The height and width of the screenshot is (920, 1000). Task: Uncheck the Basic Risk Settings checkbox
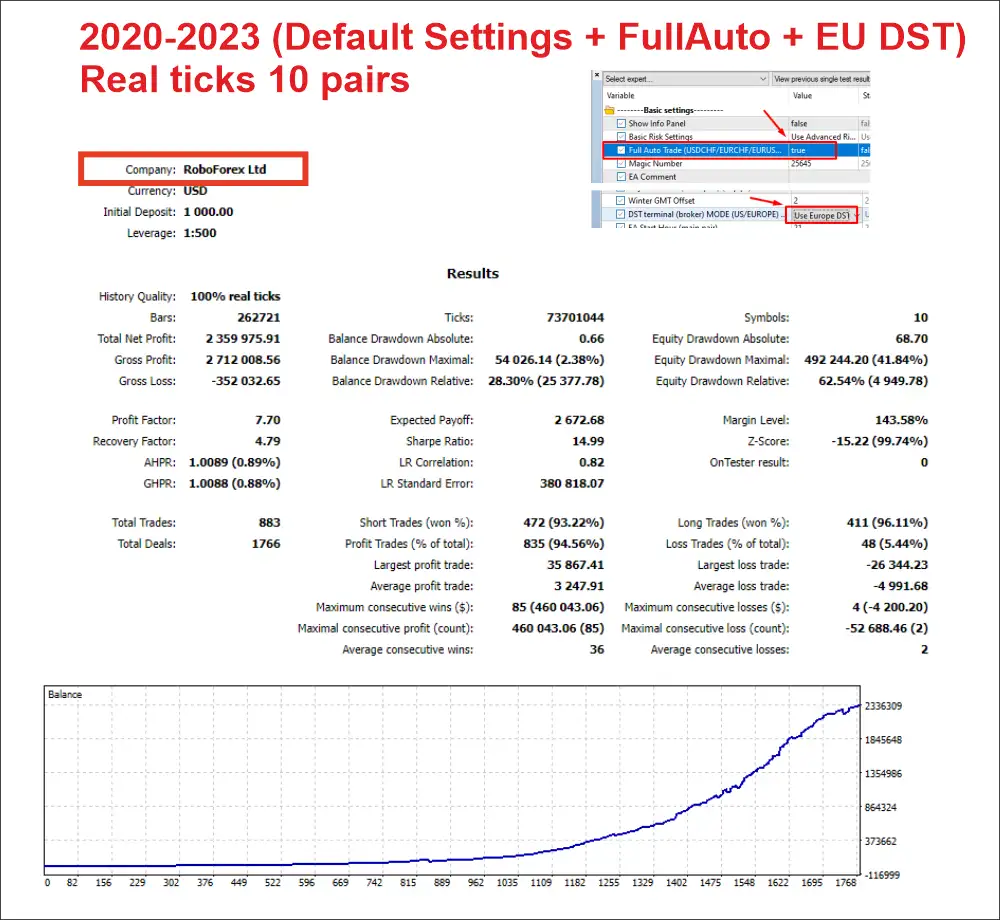click(x=620, y=137)
